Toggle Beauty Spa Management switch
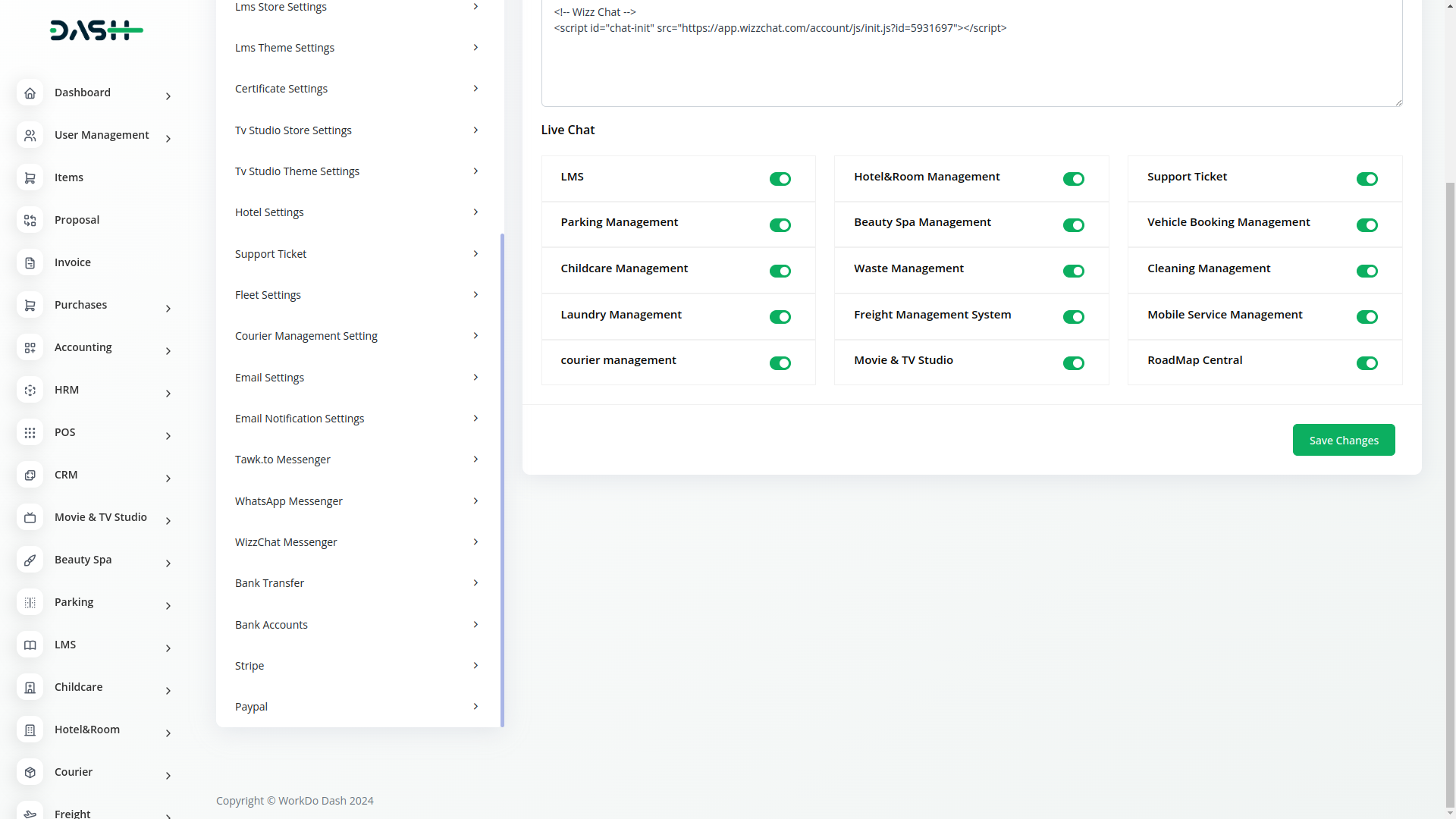This screenshot has width=1456, height=819. (1073, 225)
